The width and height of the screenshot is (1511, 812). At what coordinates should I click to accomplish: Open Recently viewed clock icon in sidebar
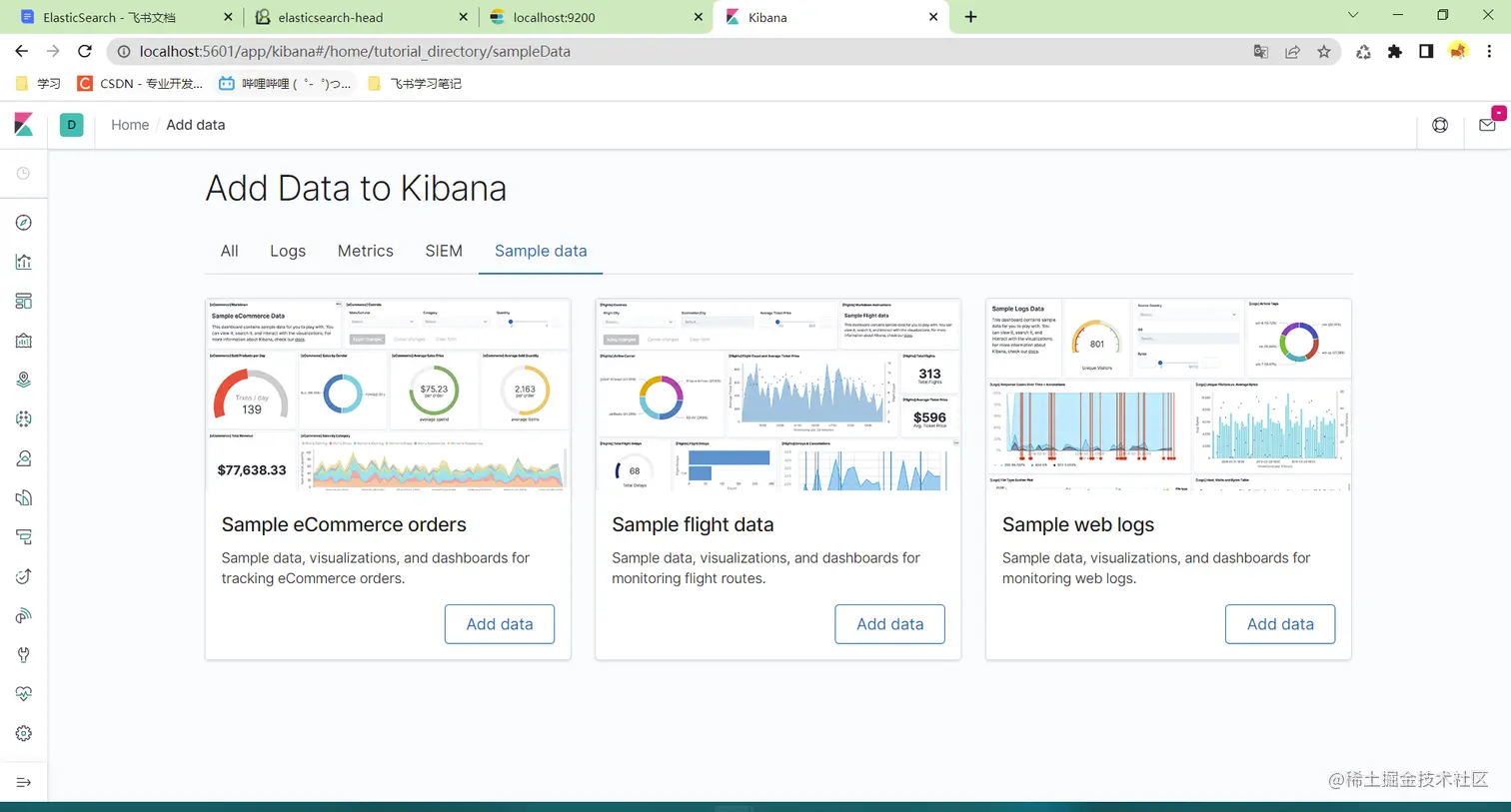pyautogui.click(x=24, y=174)
